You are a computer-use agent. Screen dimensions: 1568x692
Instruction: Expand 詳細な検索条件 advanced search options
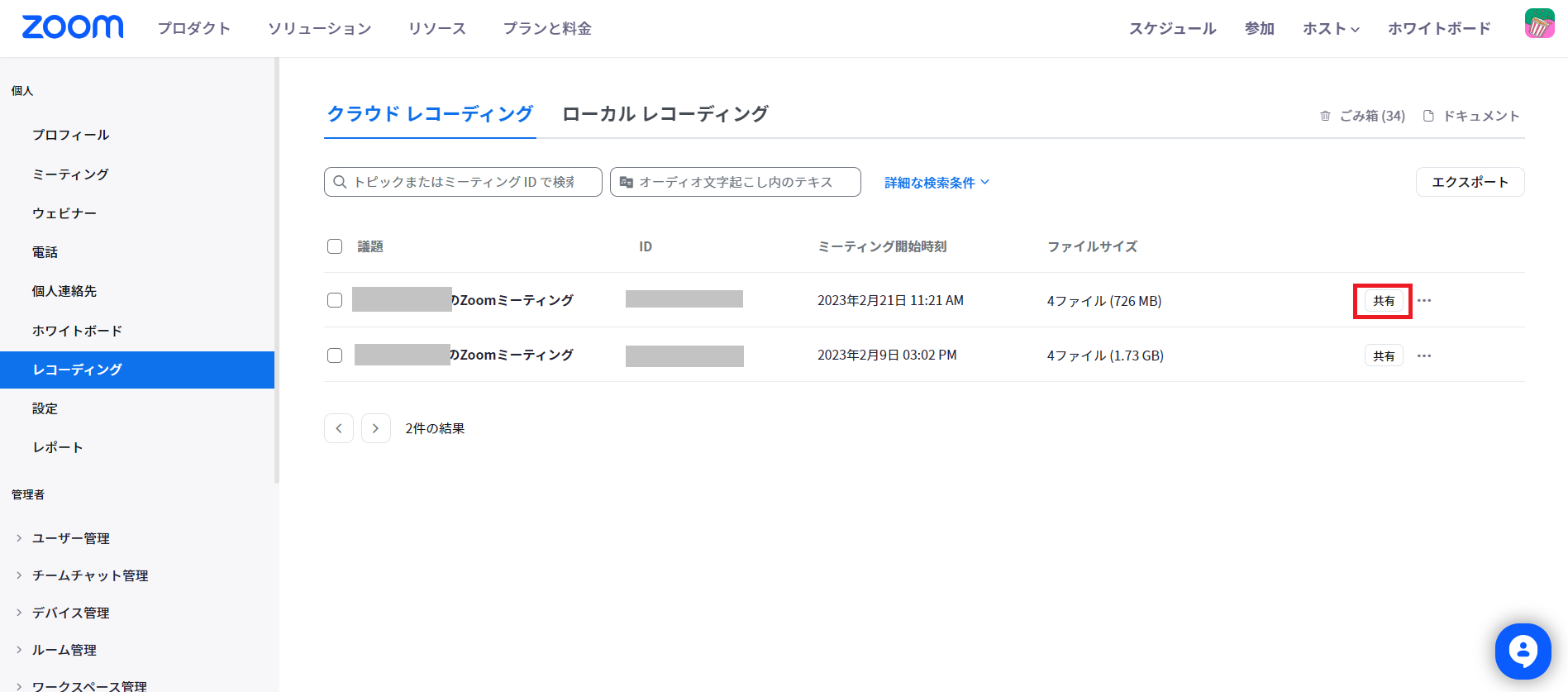937,183
